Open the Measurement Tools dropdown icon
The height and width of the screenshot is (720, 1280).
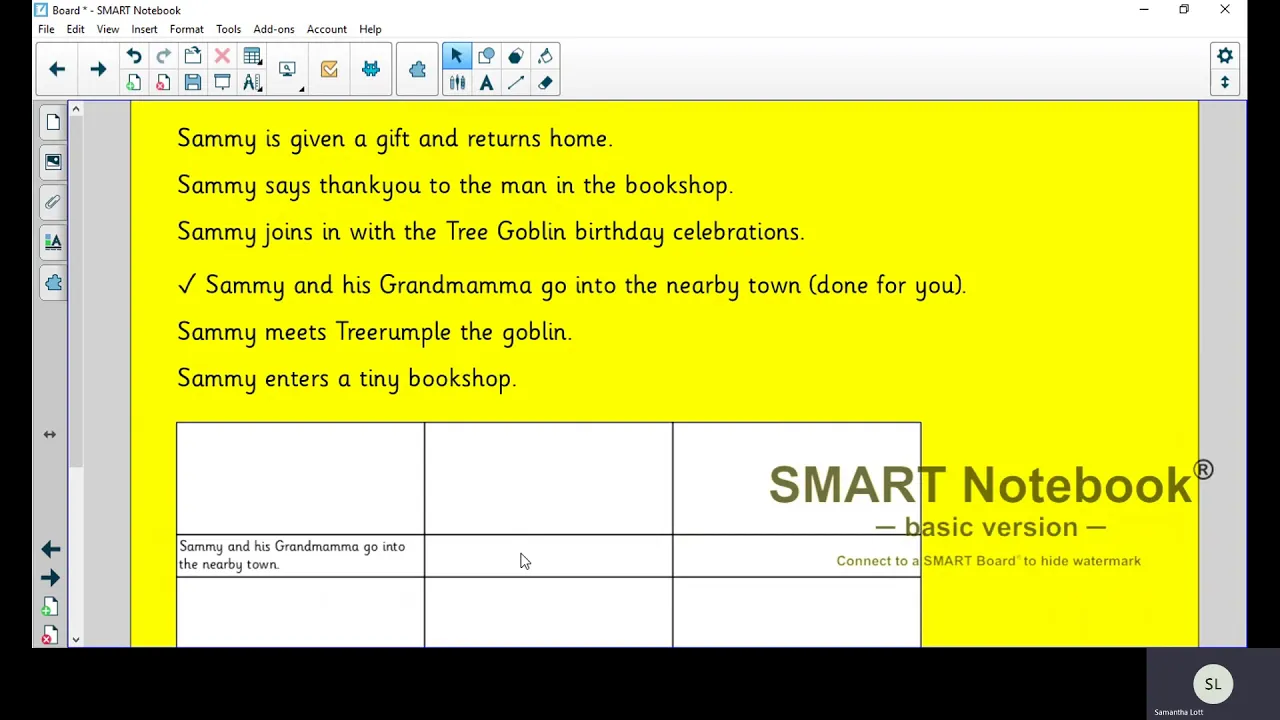[252, 83]
